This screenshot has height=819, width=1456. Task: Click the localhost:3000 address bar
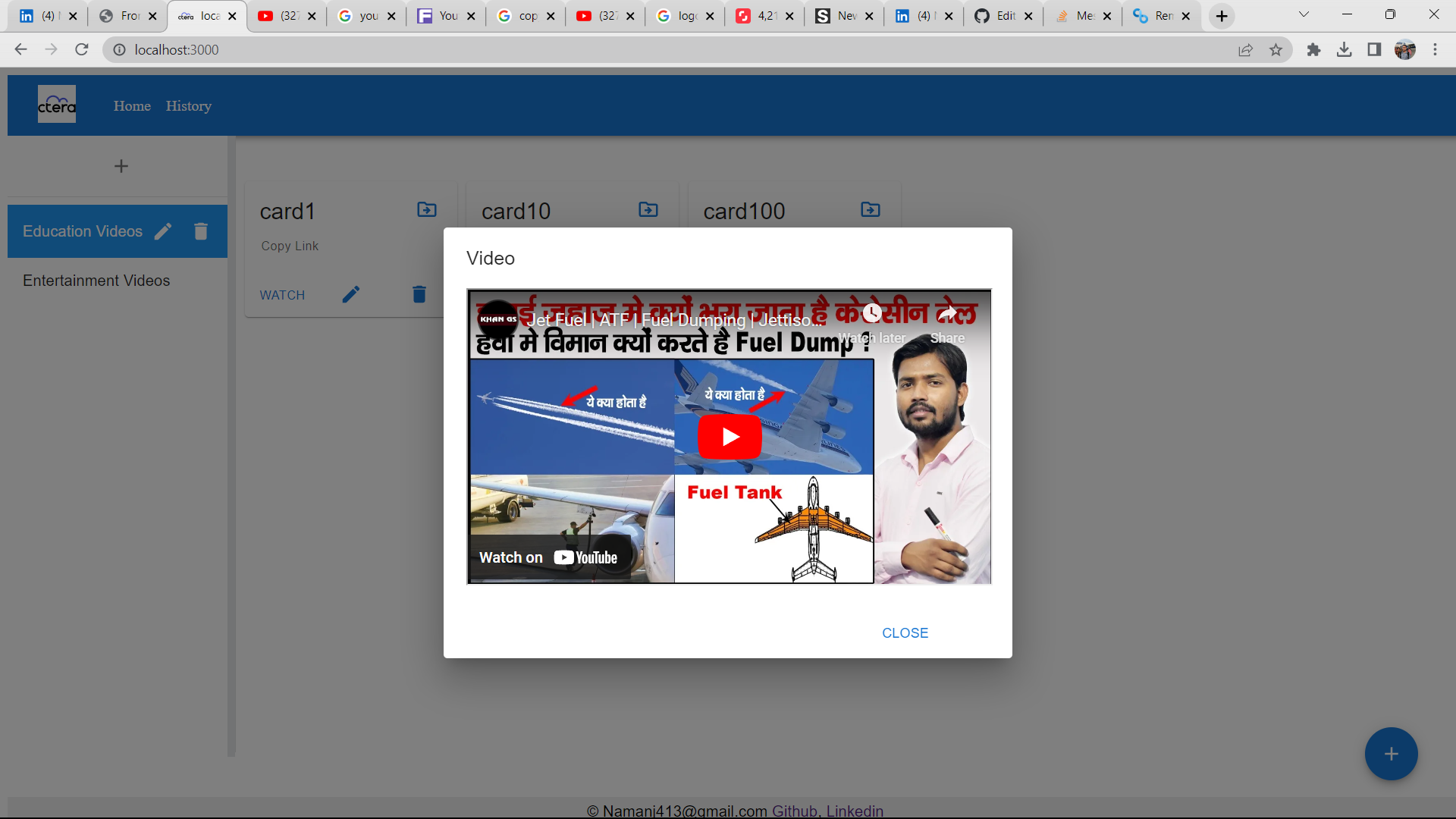(x=177, y=49)
